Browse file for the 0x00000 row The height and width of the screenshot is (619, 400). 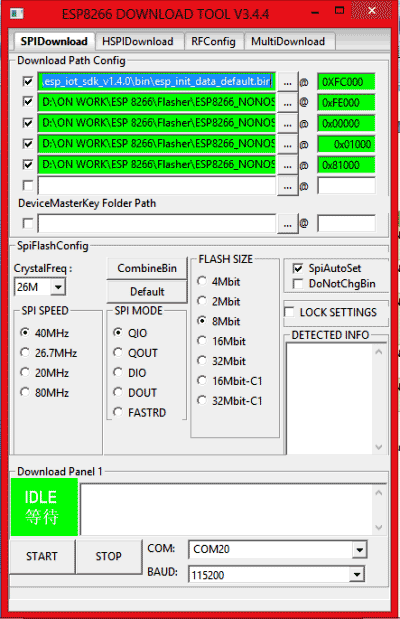pyautogui.click(x=287, y=124)
